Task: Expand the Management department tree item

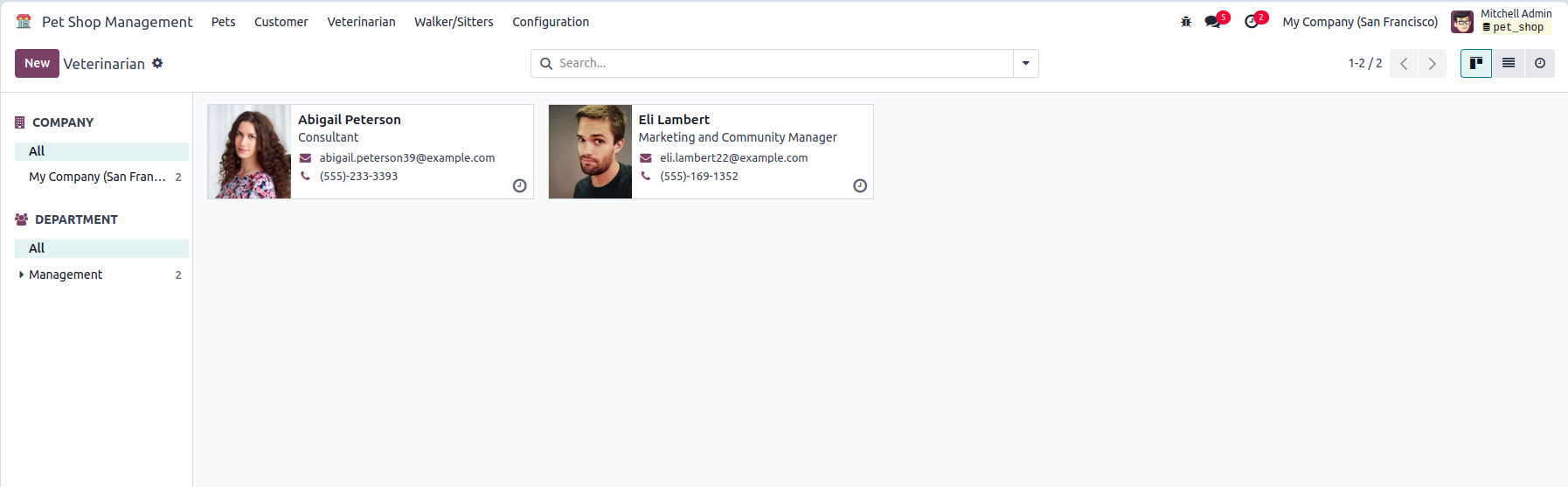Action: pyautogui.click(x=21, y=275)
